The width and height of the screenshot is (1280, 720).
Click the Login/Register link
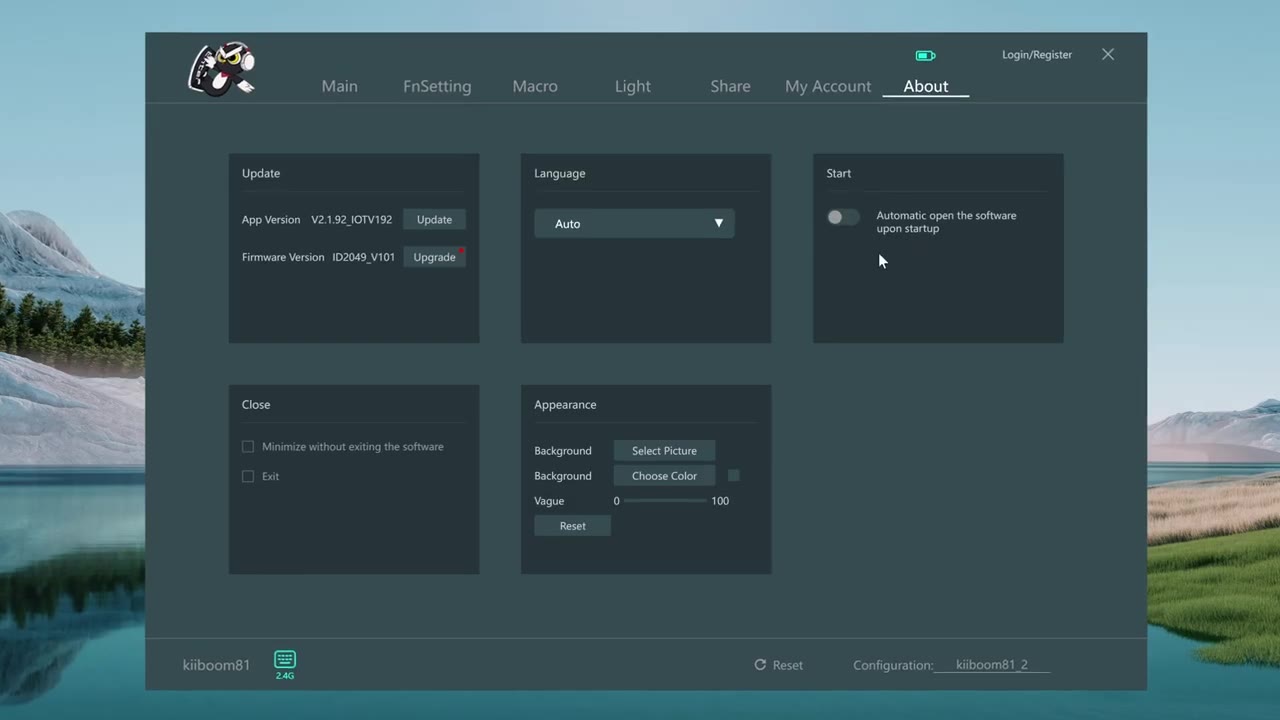[x=1037, y=54]
